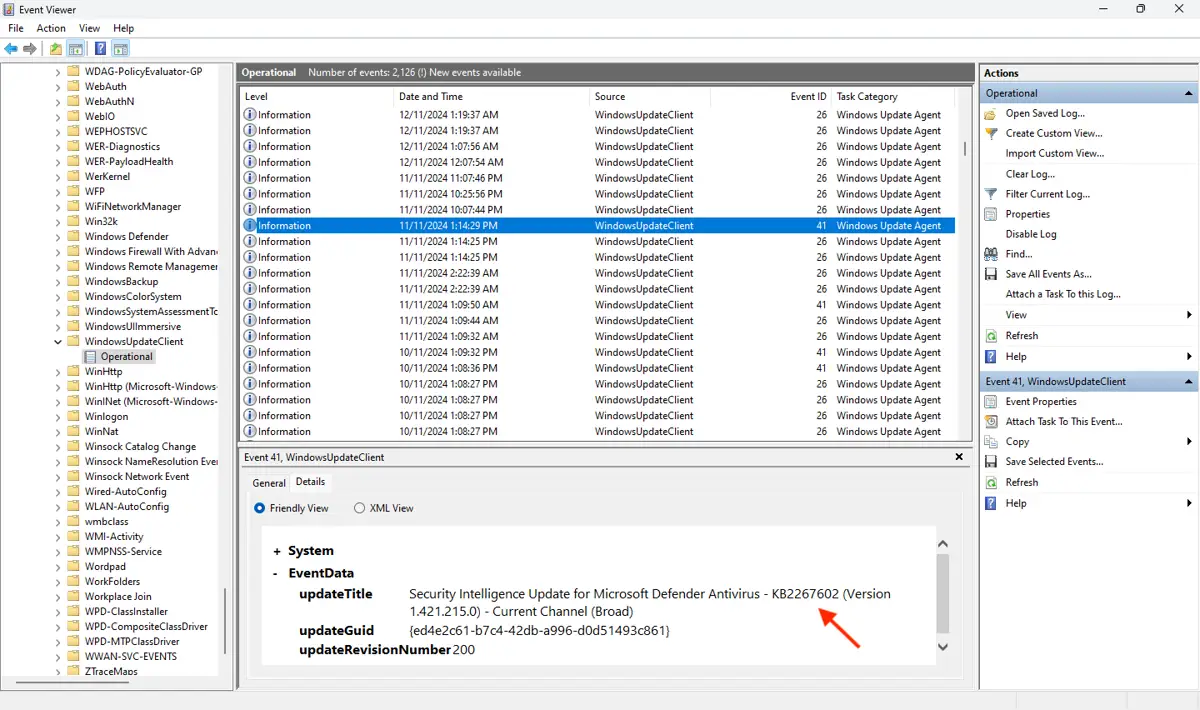Select the WinHttp folder in the tree

pos(103,372)
